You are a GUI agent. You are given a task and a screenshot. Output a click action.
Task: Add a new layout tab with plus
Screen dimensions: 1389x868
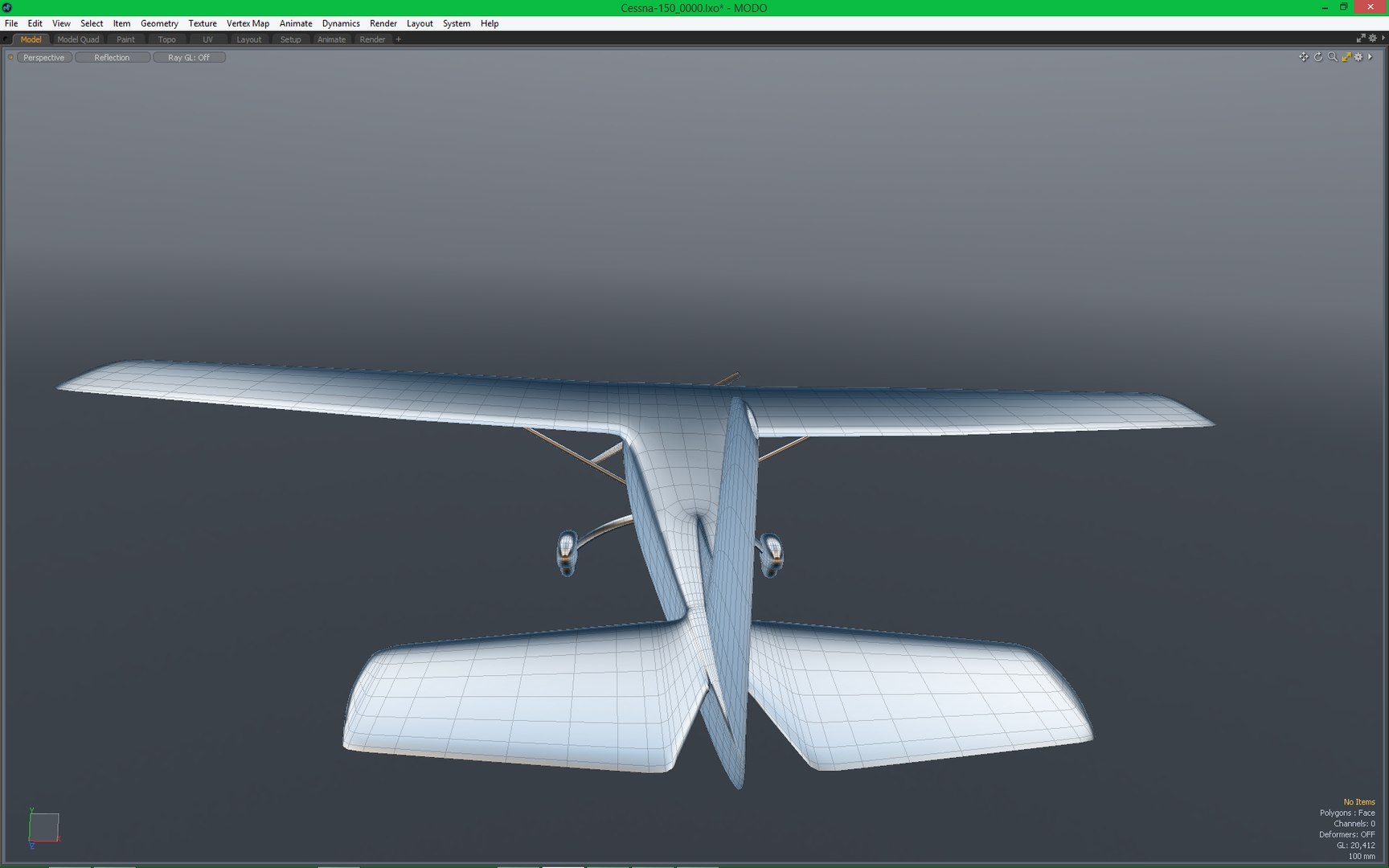pos(398,39)
